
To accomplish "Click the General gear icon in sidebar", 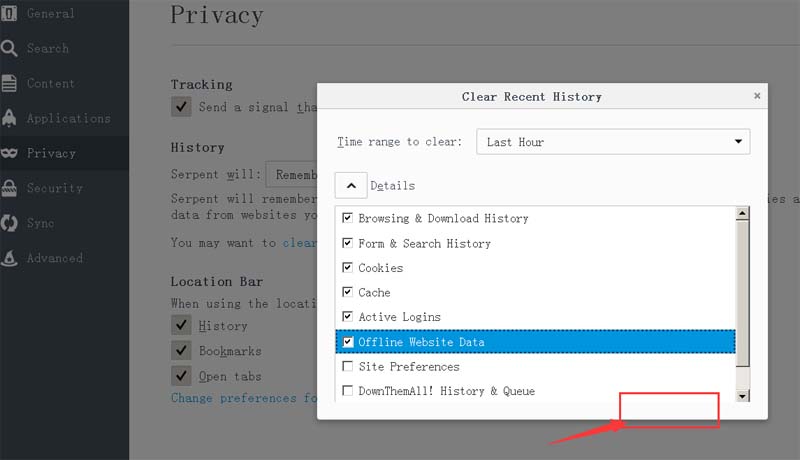I will click(10, 13).
